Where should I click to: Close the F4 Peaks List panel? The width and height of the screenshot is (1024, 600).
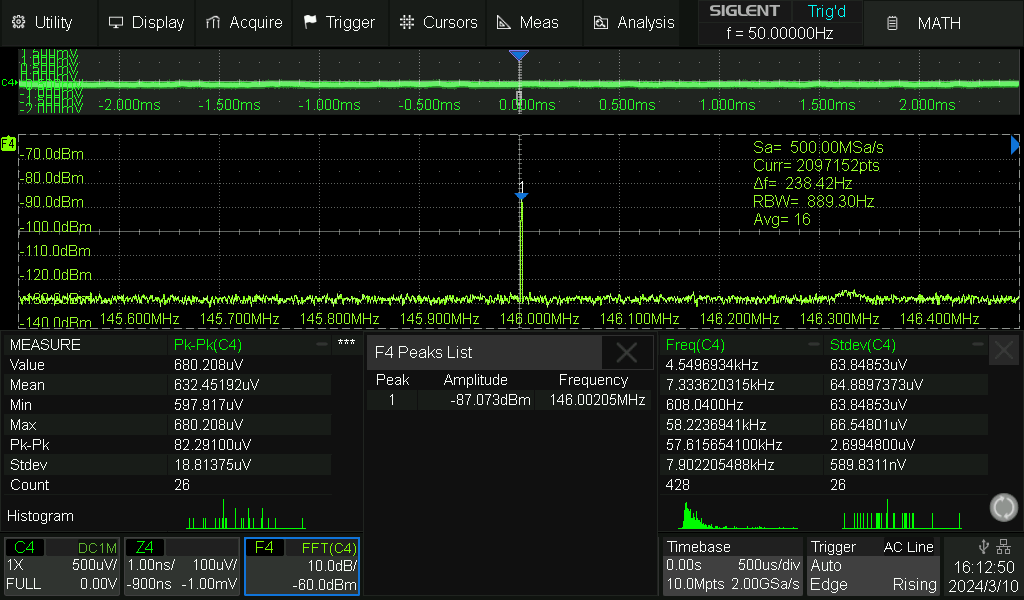(x=627, y=352)
